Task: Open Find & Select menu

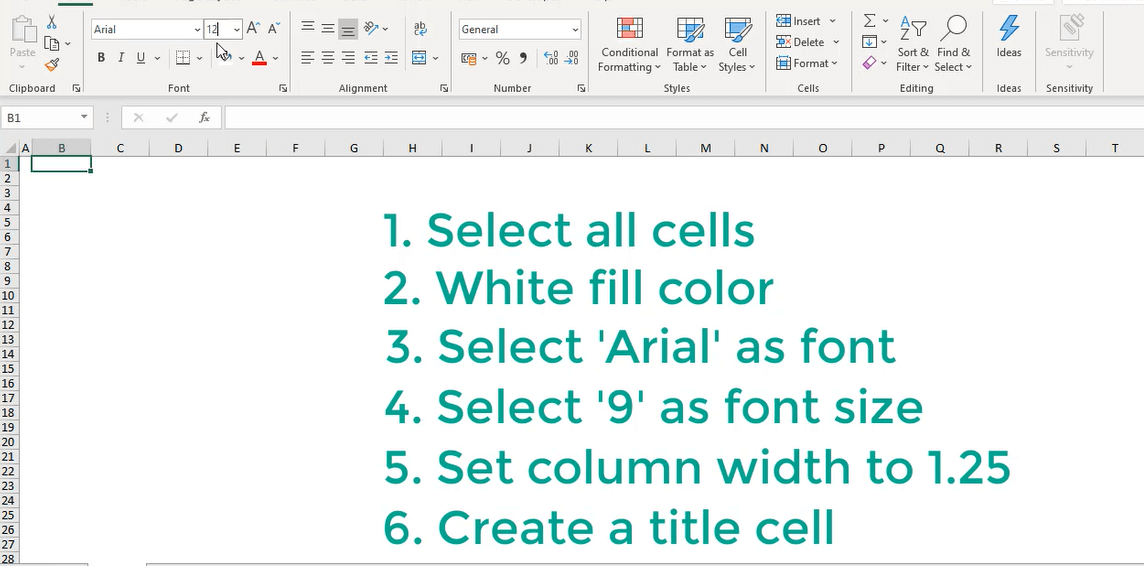Action: tap(954, 44)
